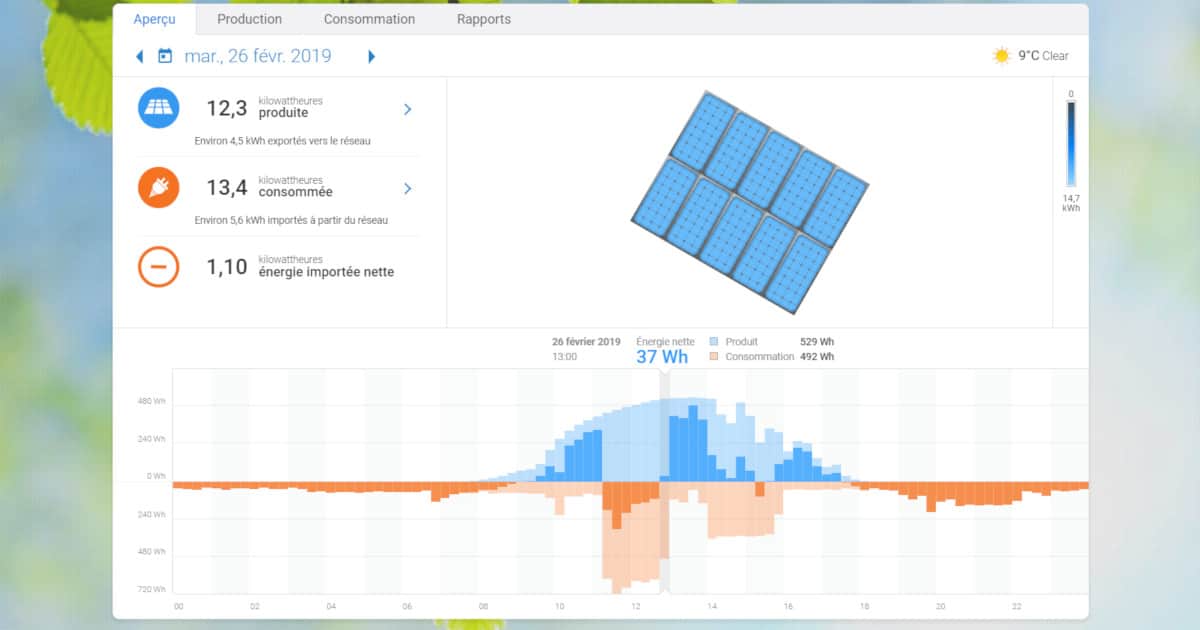This screenshot has width=1200, height=630.
Task: Go to next day with right arrow
Action: click(x=372, y=56)
